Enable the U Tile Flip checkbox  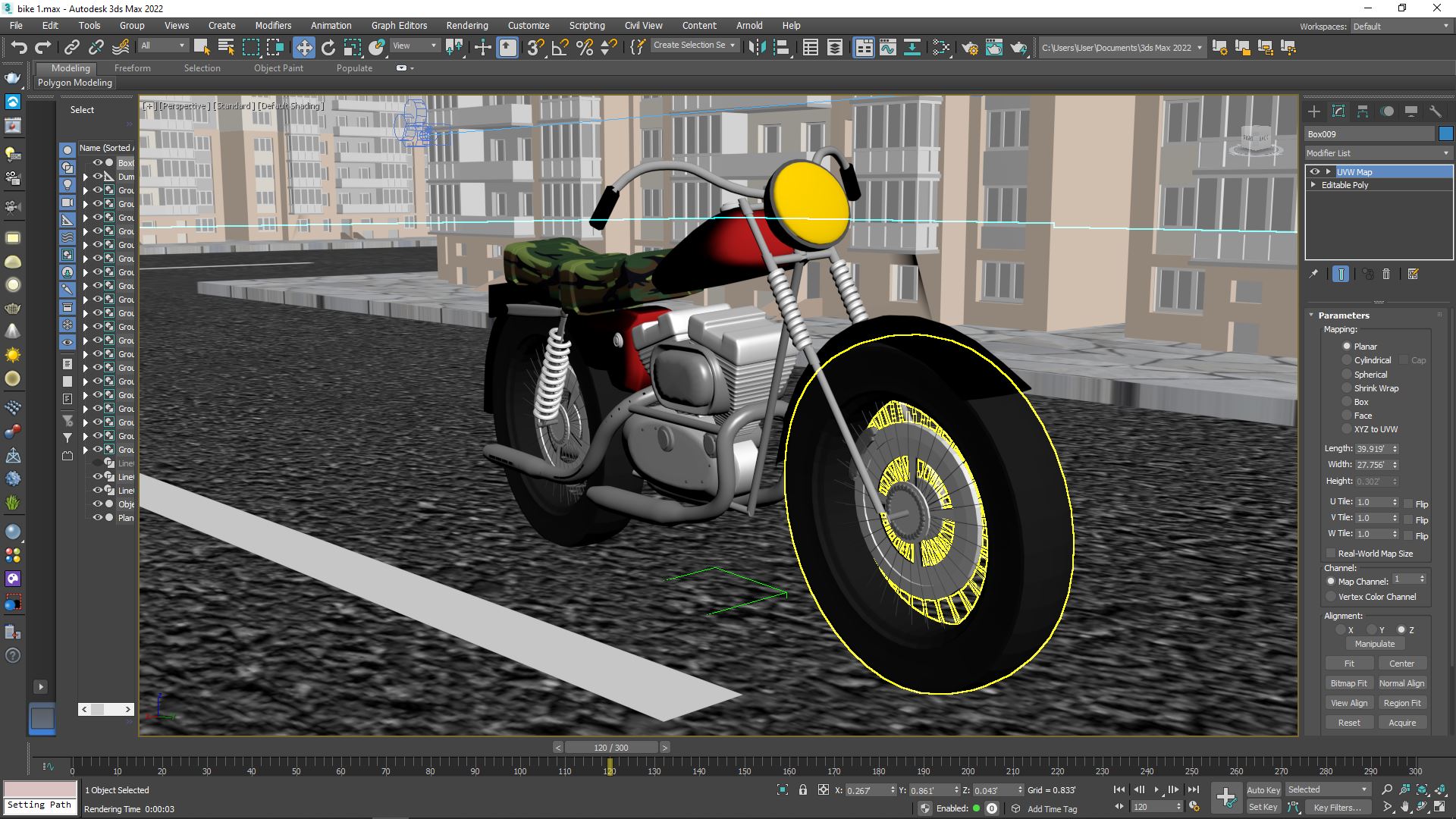(x=1408, y=504)
